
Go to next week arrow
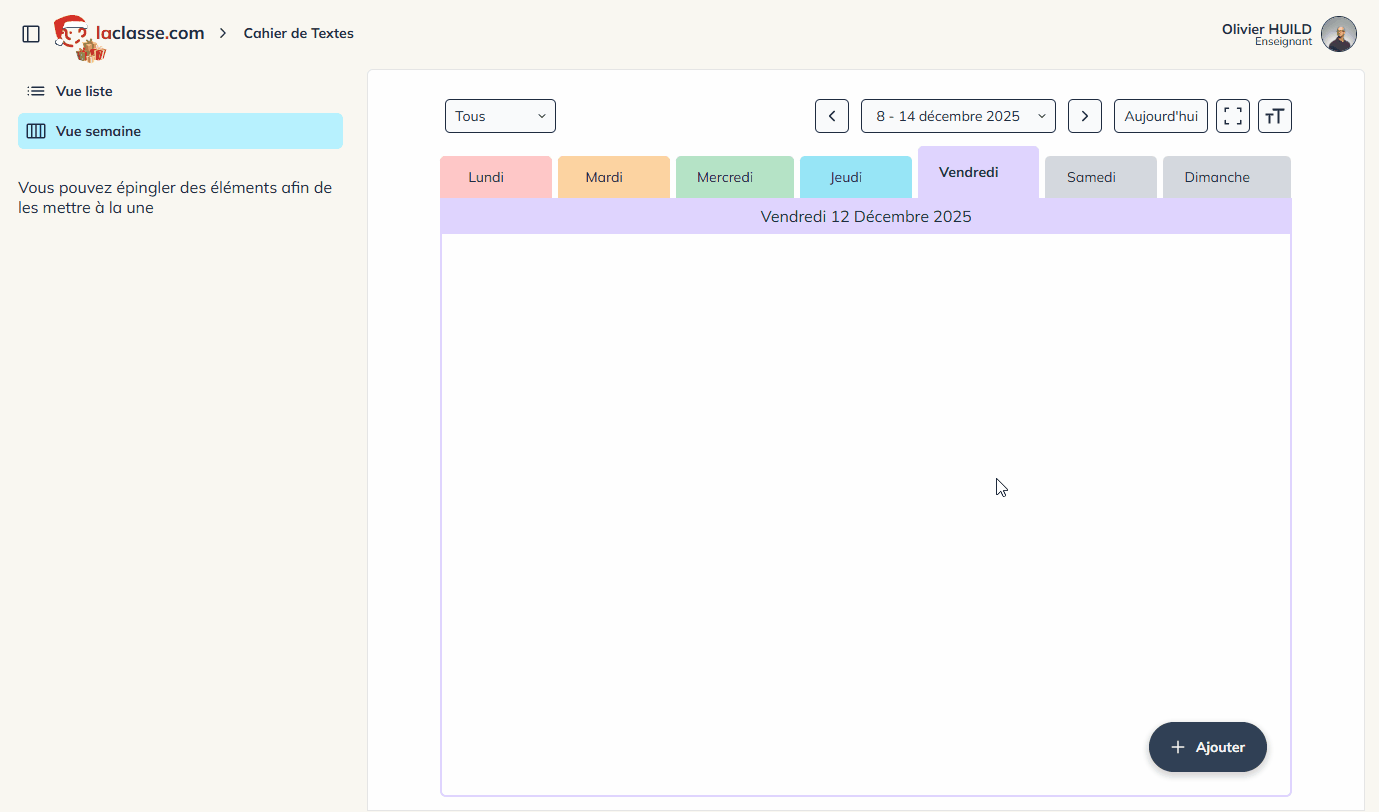tap(1084, 116)
